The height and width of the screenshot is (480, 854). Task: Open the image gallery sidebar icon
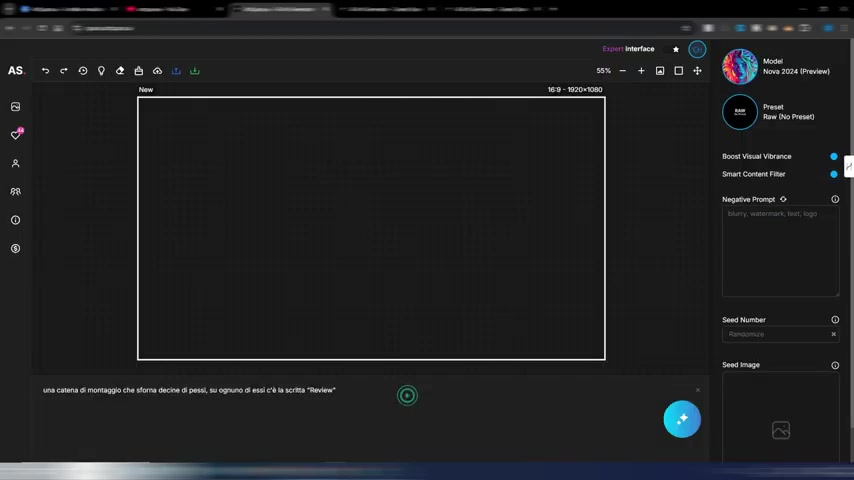tap(15, 107)
